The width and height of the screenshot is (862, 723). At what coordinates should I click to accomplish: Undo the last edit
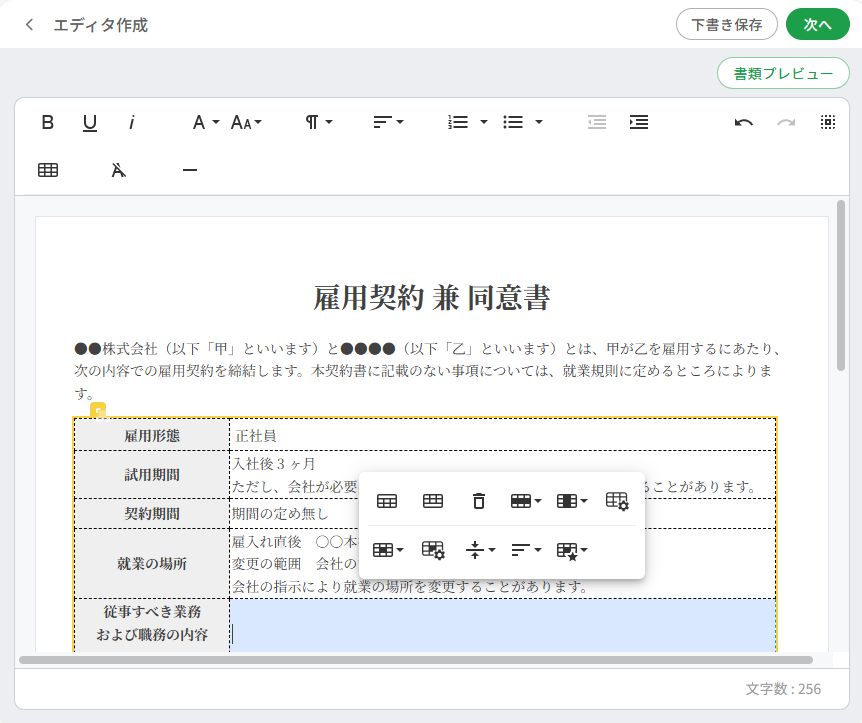click(x=743, y=122)
